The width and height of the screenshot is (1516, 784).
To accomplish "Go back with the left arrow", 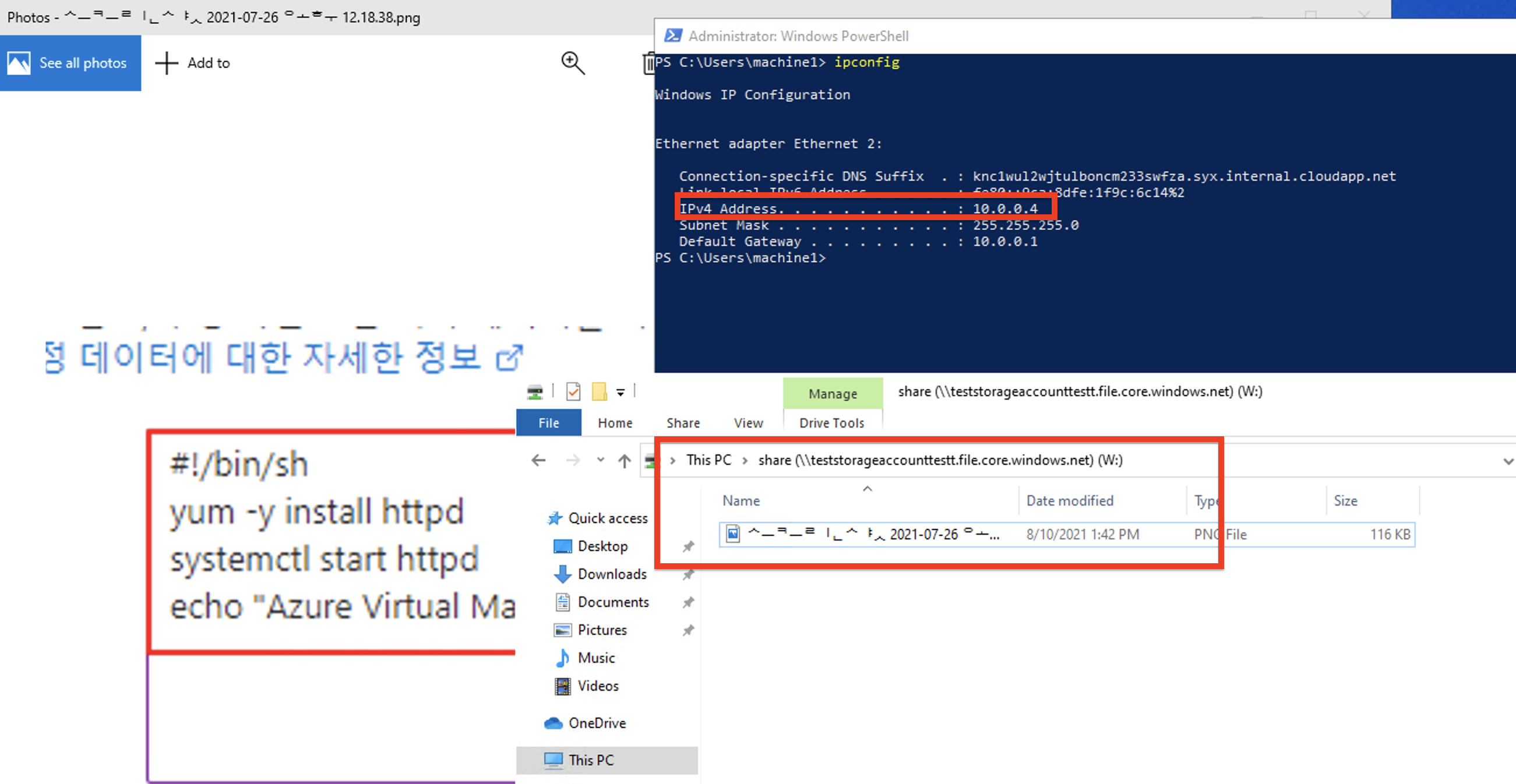I will click(x=538, y=461).
